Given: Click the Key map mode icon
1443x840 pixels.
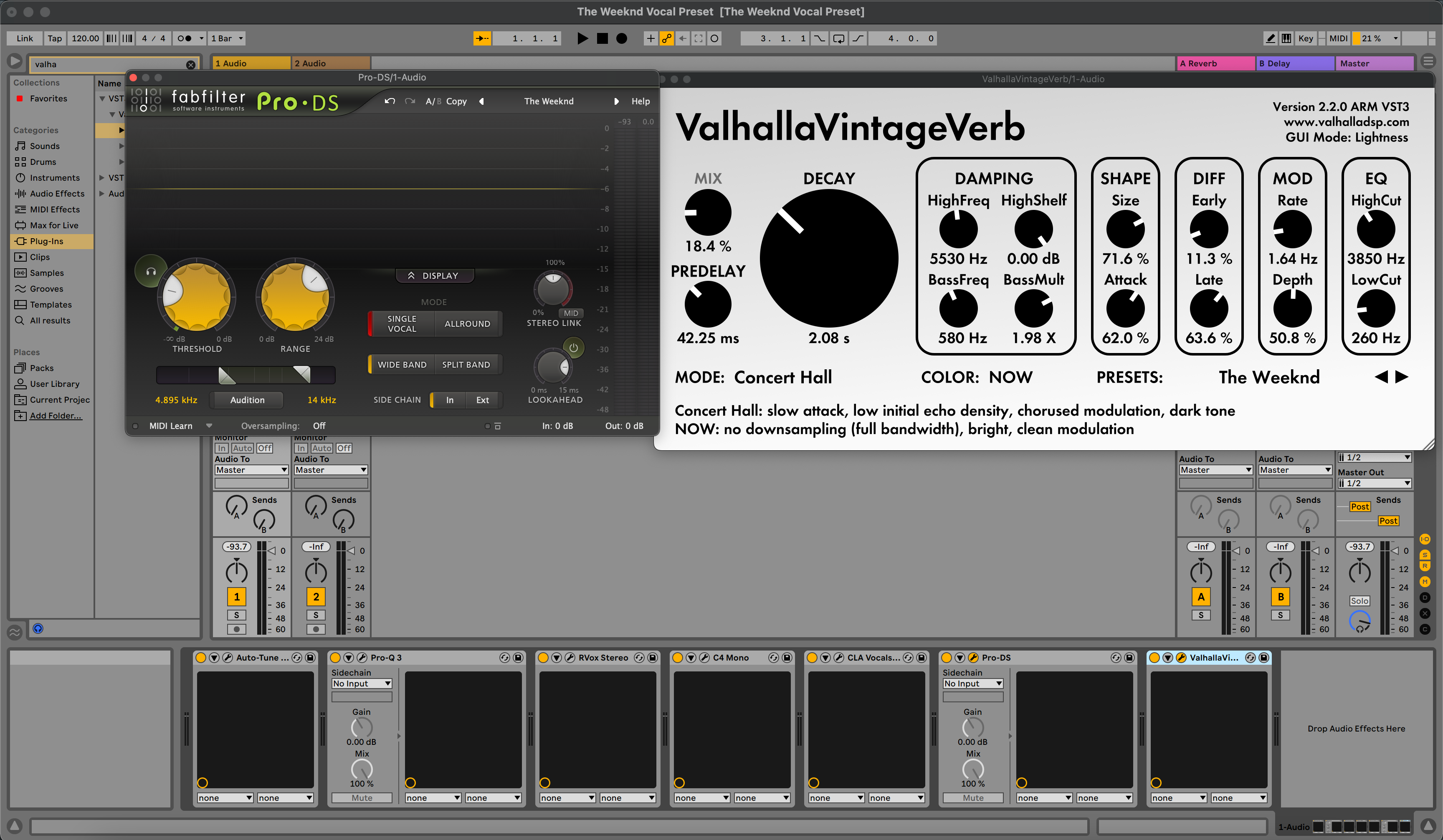Looking at the screenshot, I should [1306, 38].
